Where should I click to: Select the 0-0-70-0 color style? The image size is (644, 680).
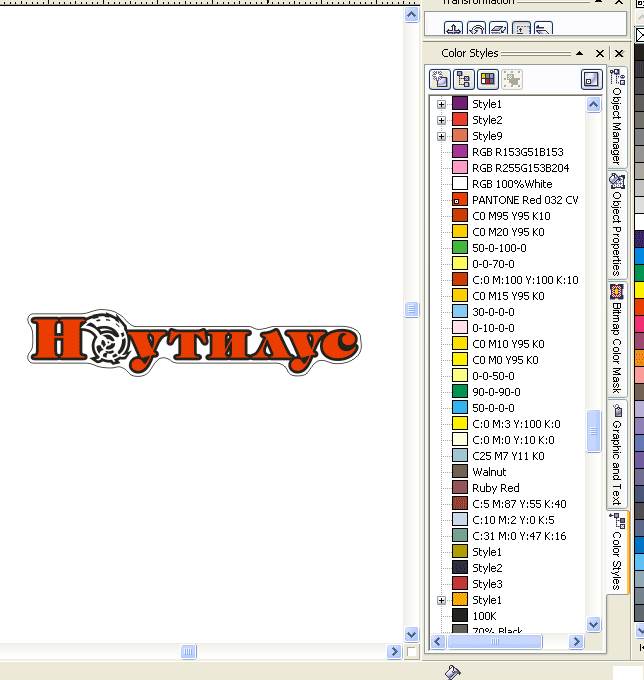click(484, 264)
